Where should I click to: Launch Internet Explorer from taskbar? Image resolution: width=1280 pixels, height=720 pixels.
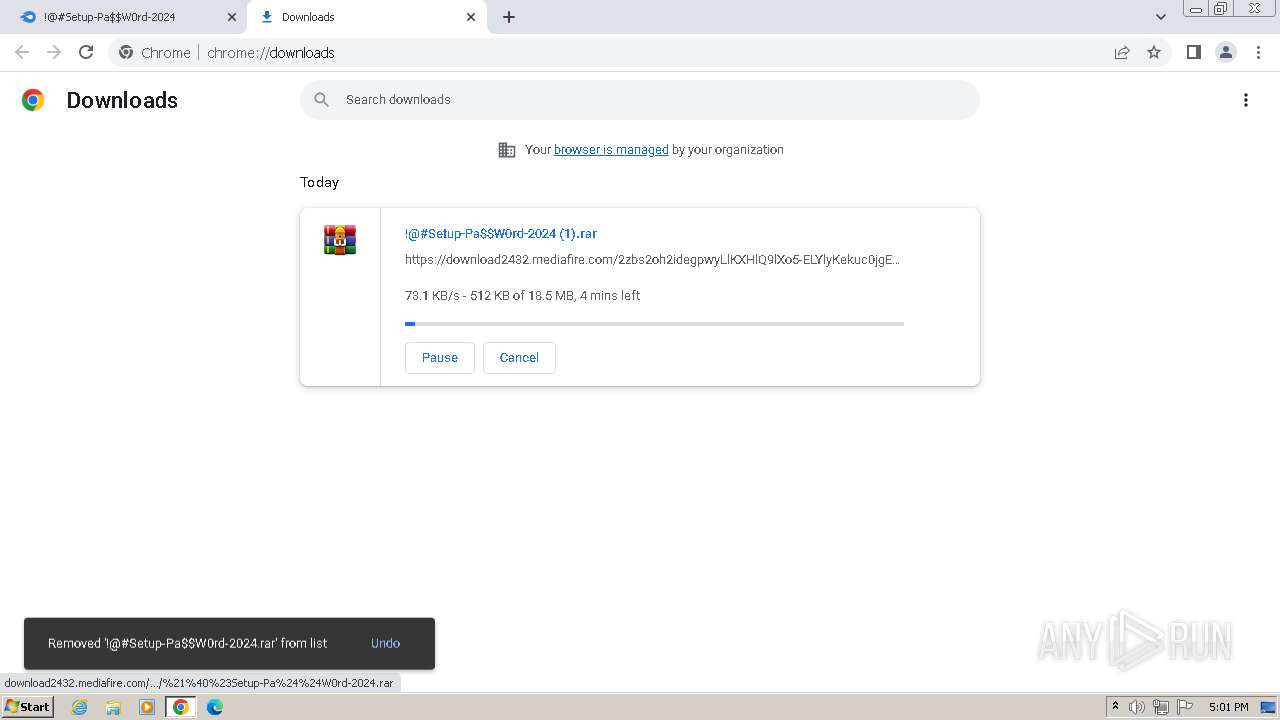80,707
